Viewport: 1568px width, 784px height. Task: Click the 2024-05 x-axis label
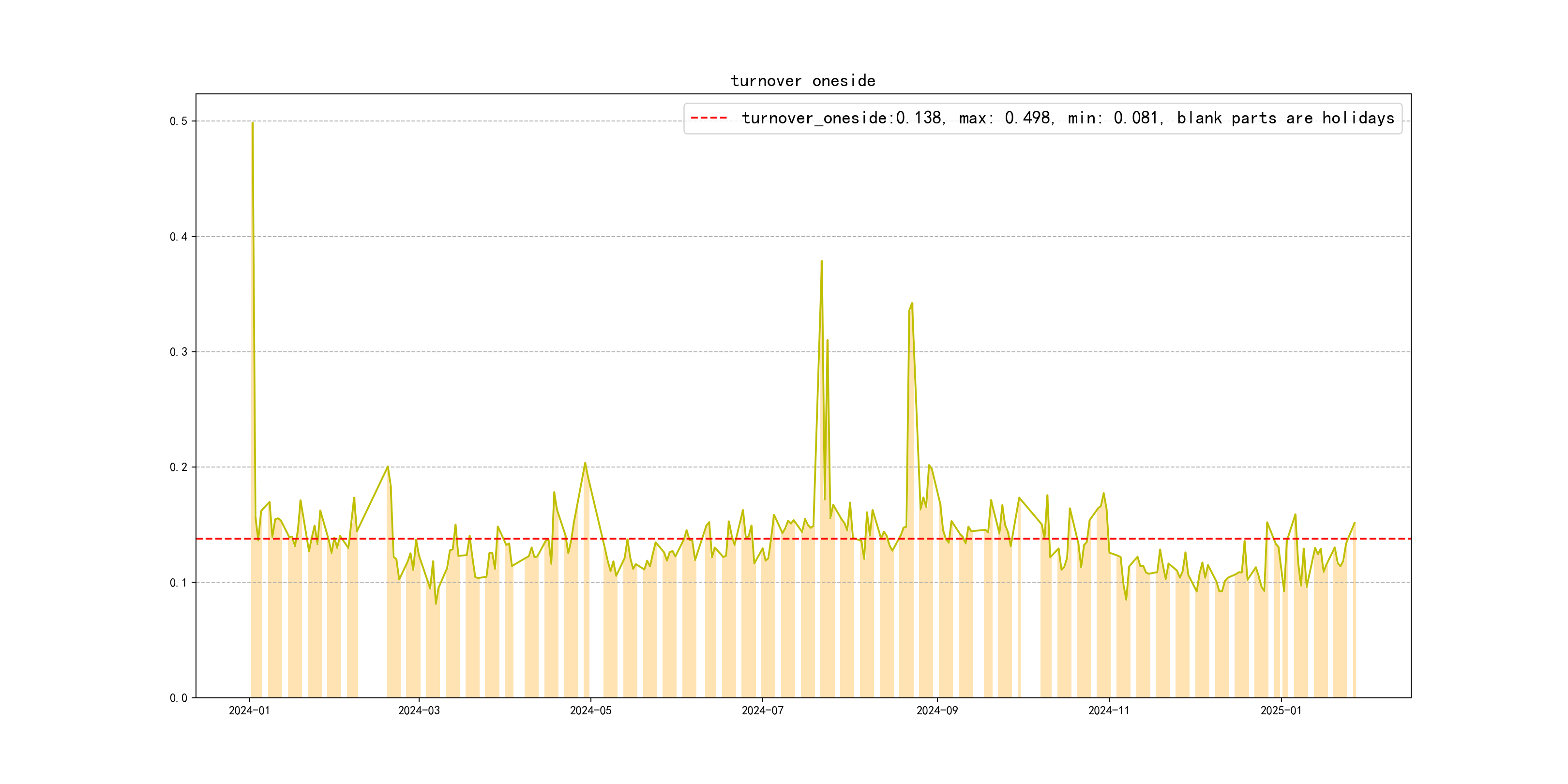click(590, 710)
